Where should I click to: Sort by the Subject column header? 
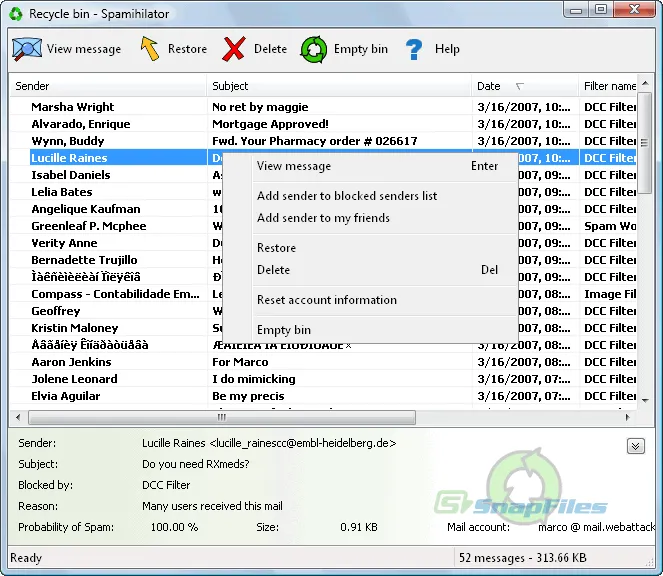click(339, 86)
